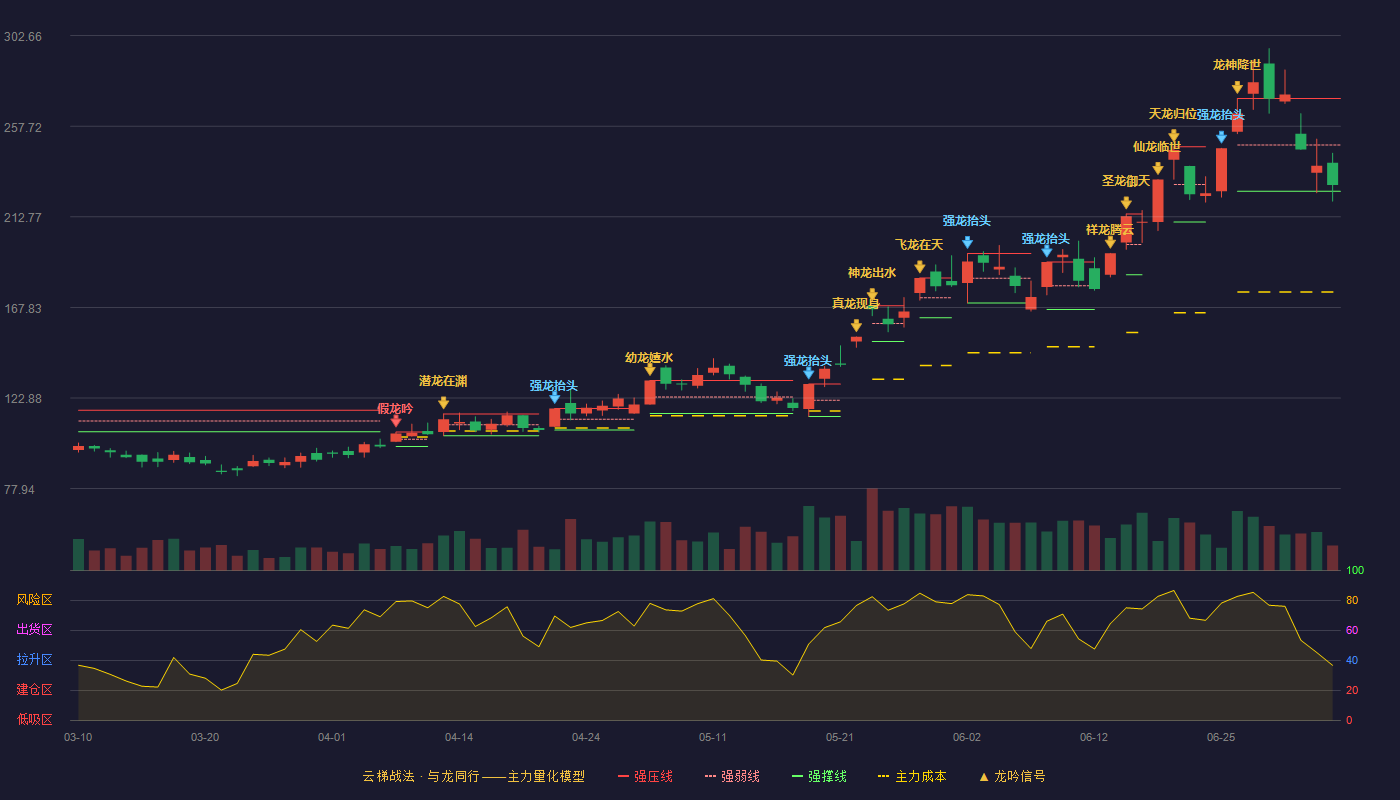Select the 拉升区 zone label
1400x800 pixels.
35,660
